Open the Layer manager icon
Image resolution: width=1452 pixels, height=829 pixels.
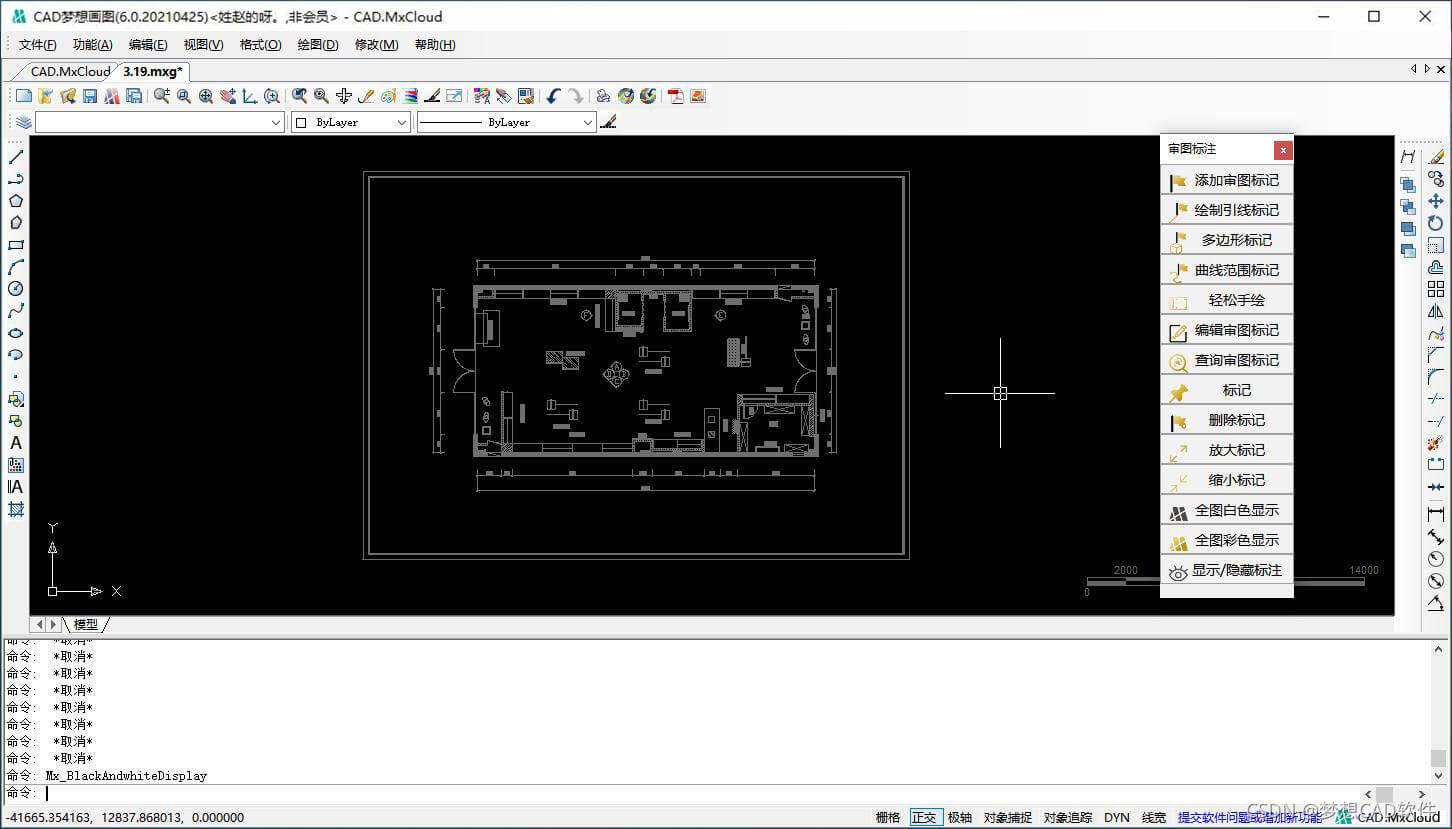(24, 122)
